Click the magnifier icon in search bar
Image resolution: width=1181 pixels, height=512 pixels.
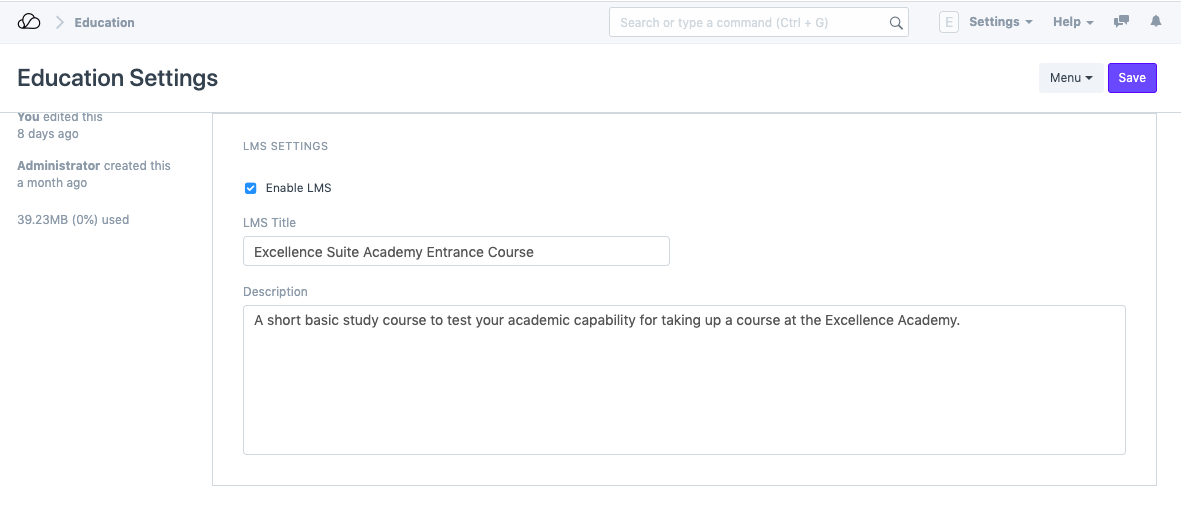point(896,23)
